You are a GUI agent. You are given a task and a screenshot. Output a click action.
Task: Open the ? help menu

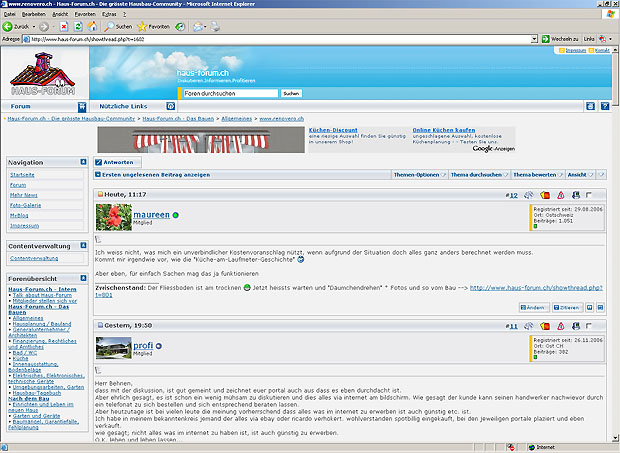125,14
